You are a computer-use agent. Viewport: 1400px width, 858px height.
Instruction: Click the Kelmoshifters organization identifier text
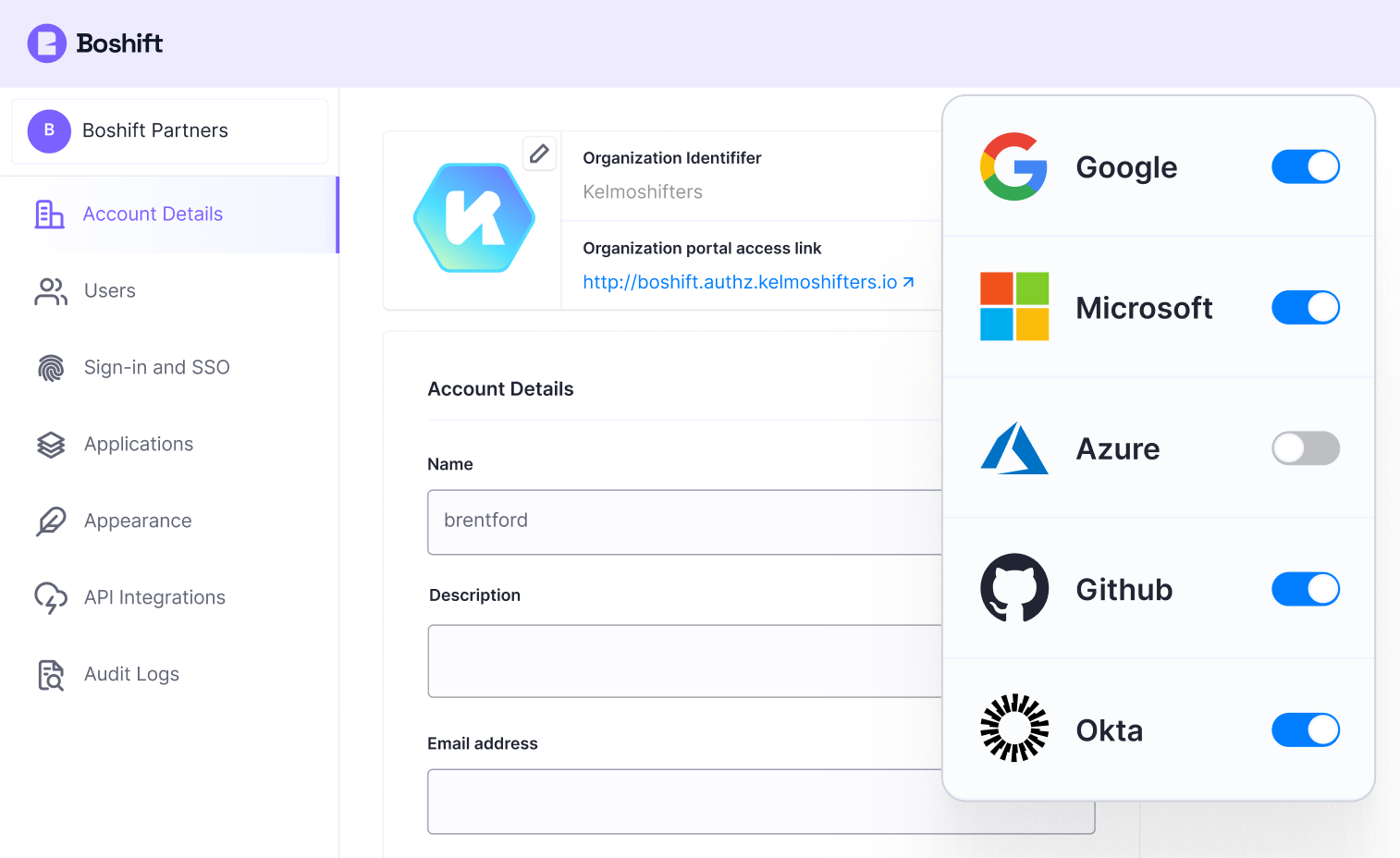click(643, 192)
